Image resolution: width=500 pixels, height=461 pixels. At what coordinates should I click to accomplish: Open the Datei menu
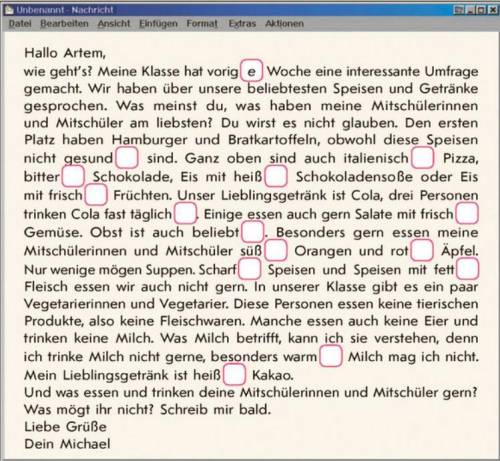pos(20,24)
